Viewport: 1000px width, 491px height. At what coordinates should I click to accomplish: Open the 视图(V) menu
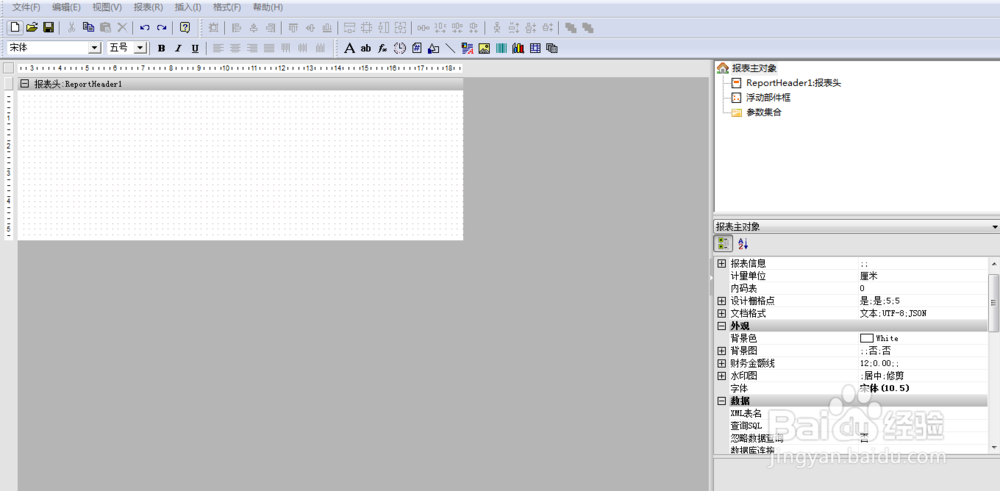tap(107, 8)
